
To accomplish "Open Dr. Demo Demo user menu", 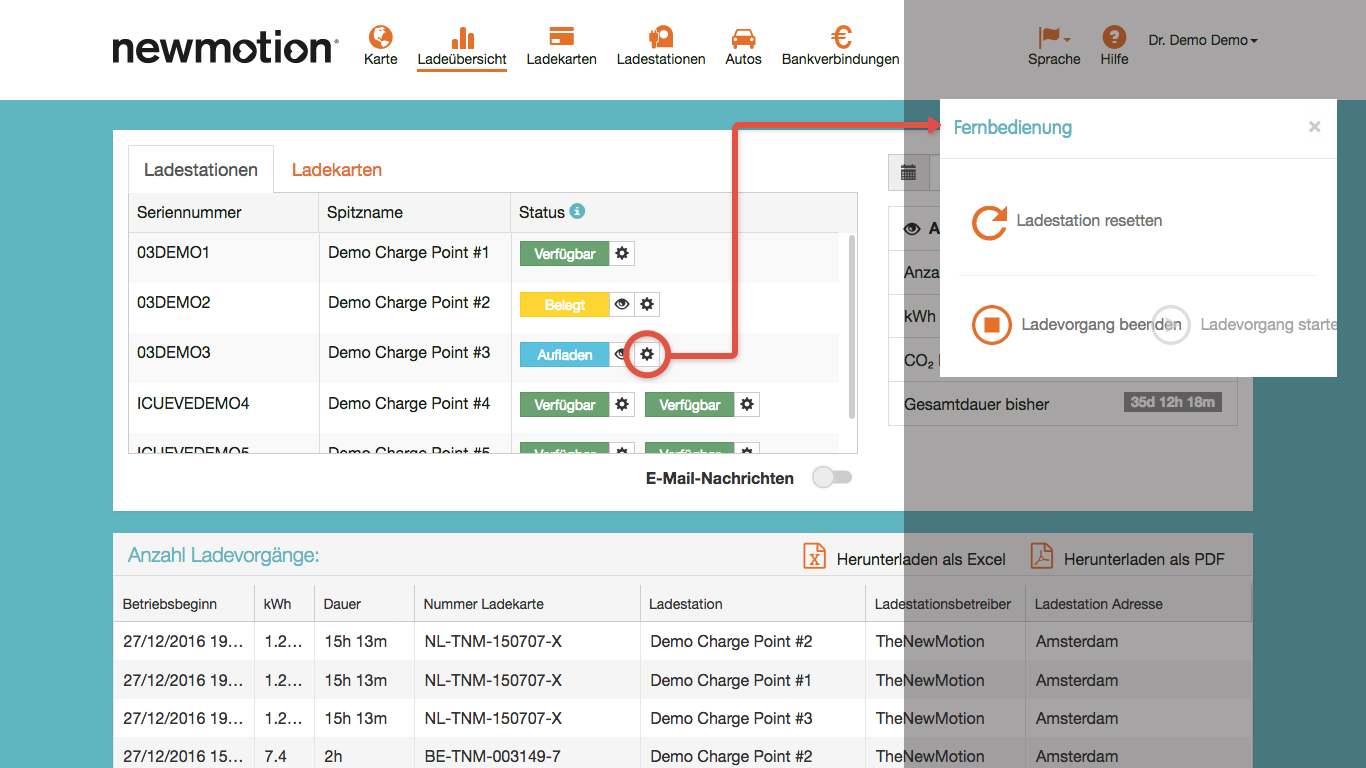I will [1203, 40].
